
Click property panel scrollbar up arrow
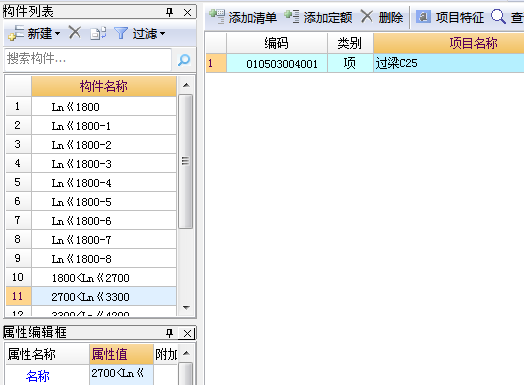(x=186, y=353)
